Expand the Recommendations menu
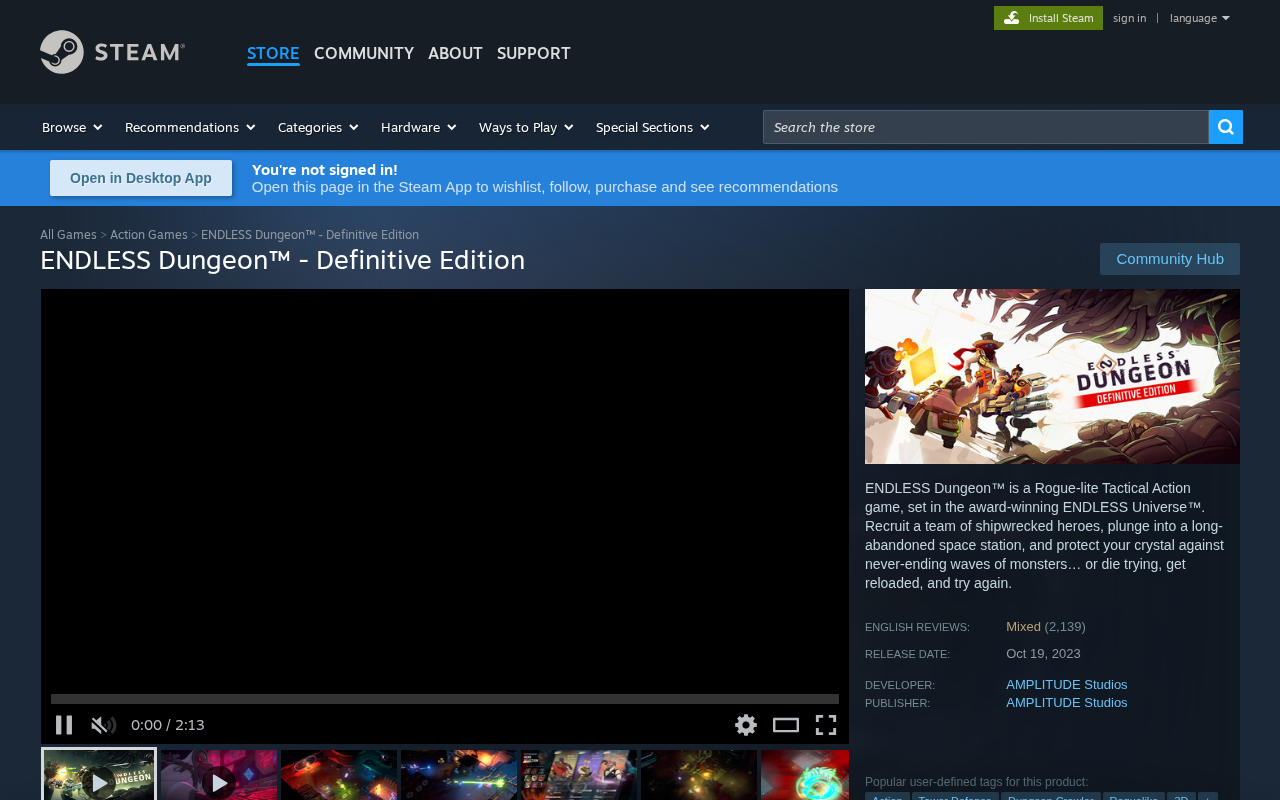 point(190,127)
